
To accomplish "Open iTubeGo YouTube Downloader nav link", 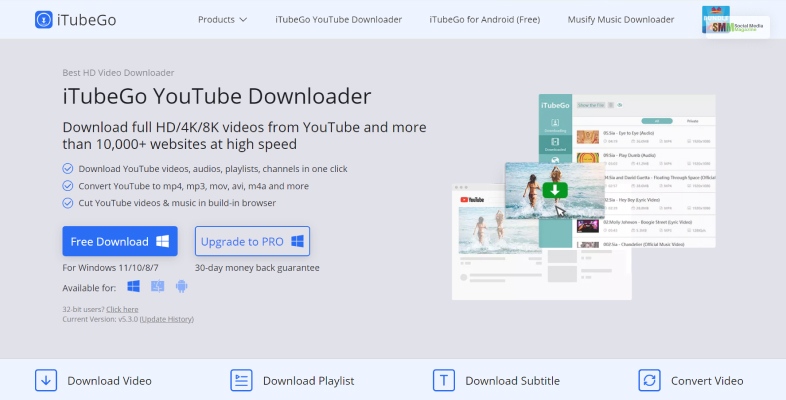I will (x=338, y=20).
